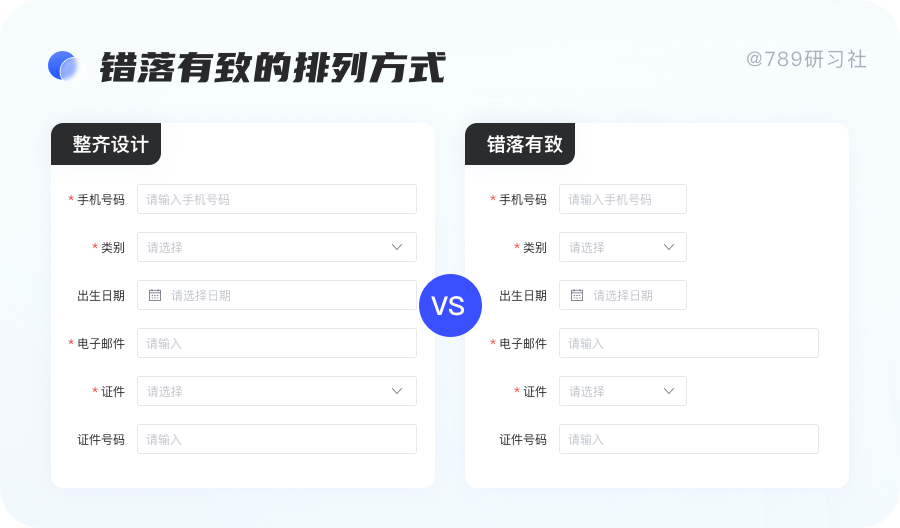Expand the left panel 证件 dropdown arrow
The height and width of the screenshot is (528, 900).
[x=397, y=391]
